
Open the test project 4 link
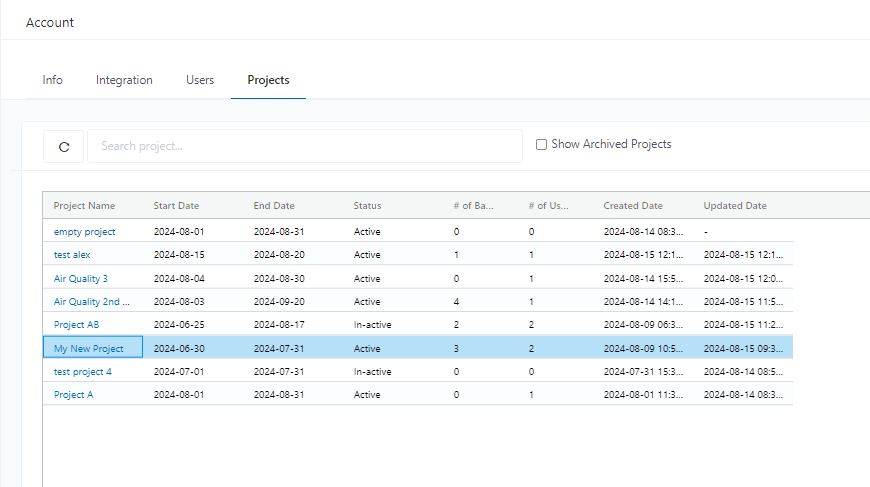click(83, 372)
